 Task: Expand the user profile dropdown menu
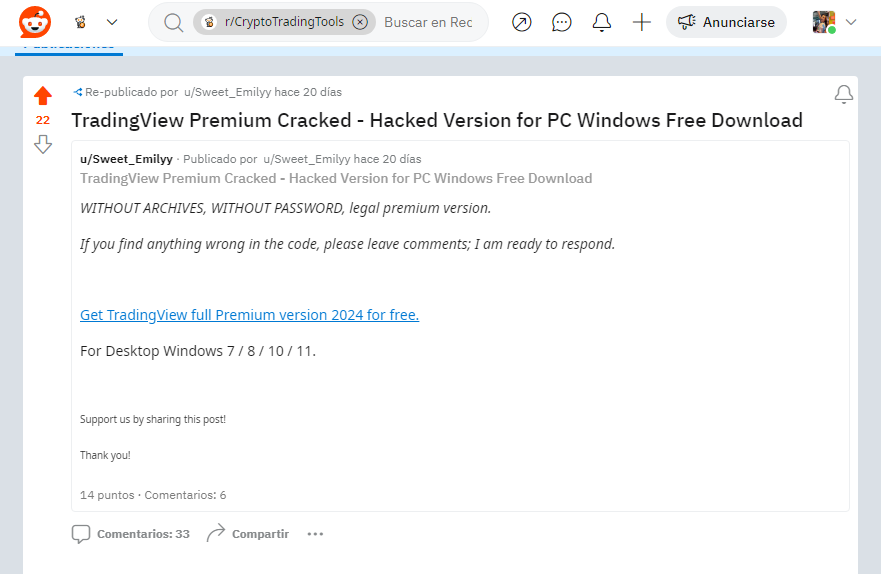(x=851, y=22)
